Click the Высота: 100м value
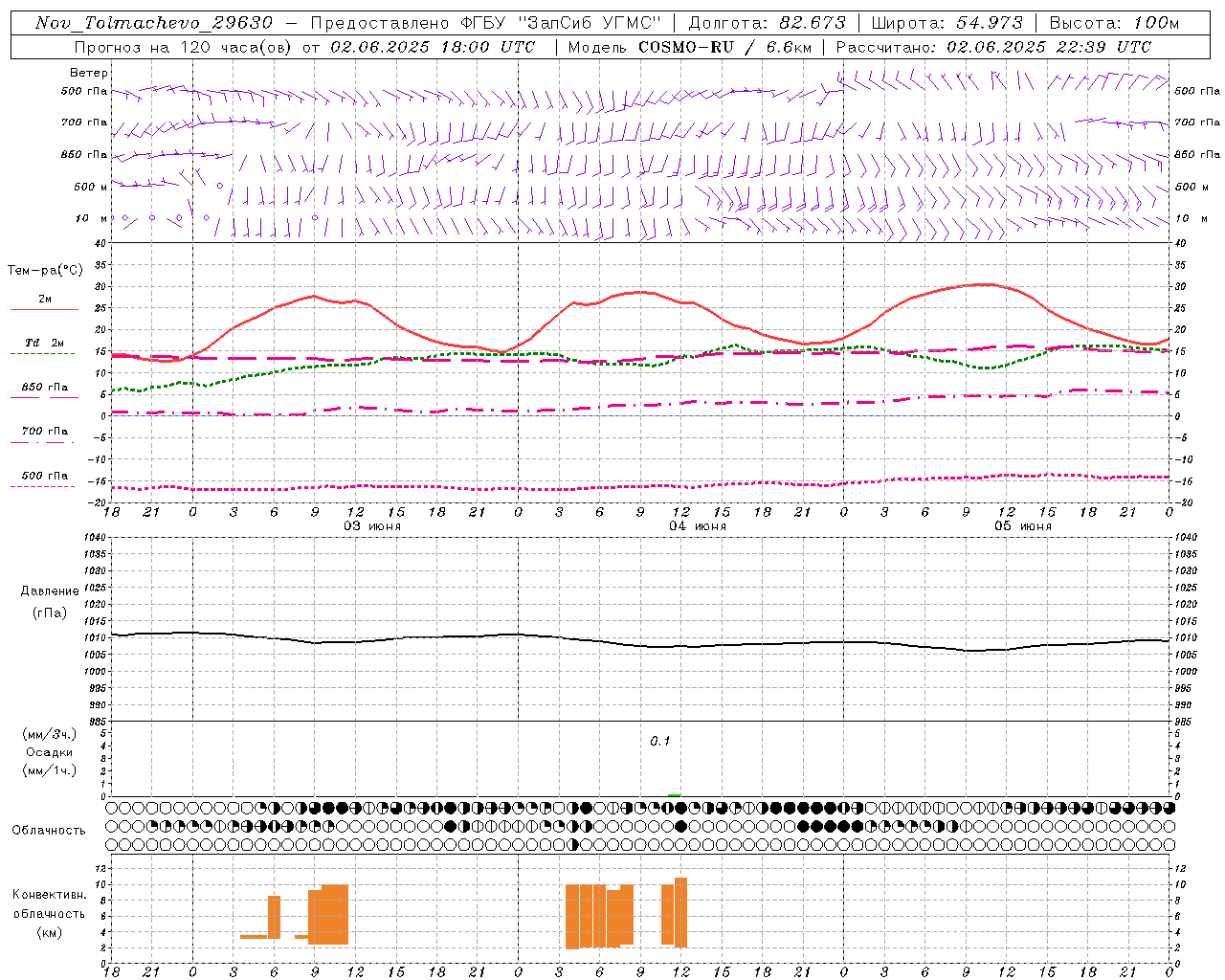The height and width of the screenshot is (980, 1225). [x=1114, y=23]
